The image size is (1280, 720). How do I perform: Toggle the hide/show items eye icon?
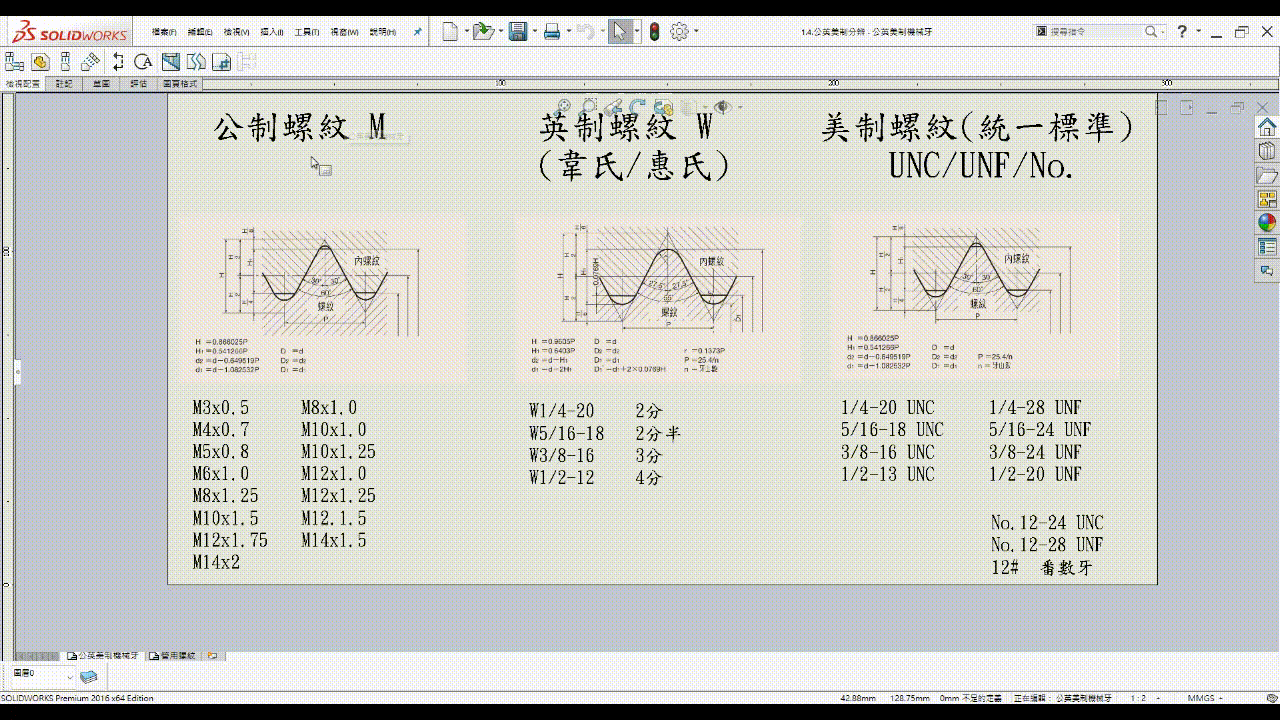click(x=722, y=106)
